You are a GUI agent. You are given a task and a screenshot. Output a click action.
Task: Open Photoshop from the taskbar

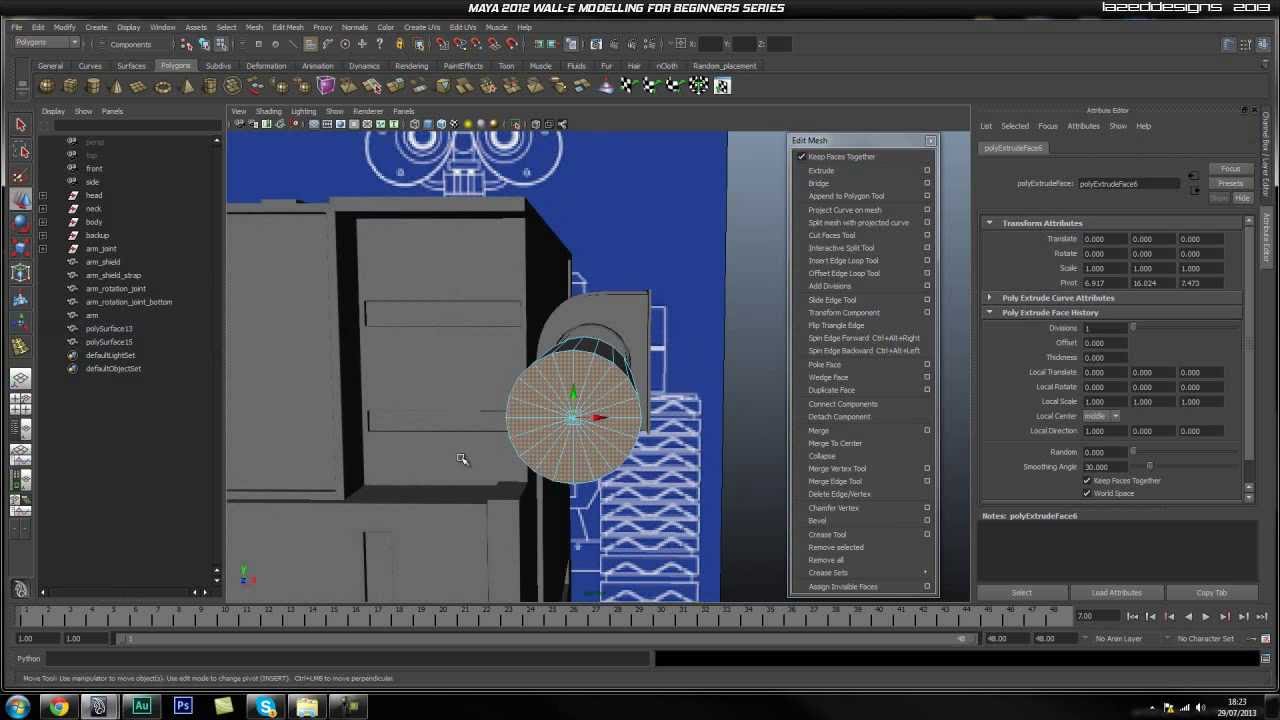coord(183,707)
